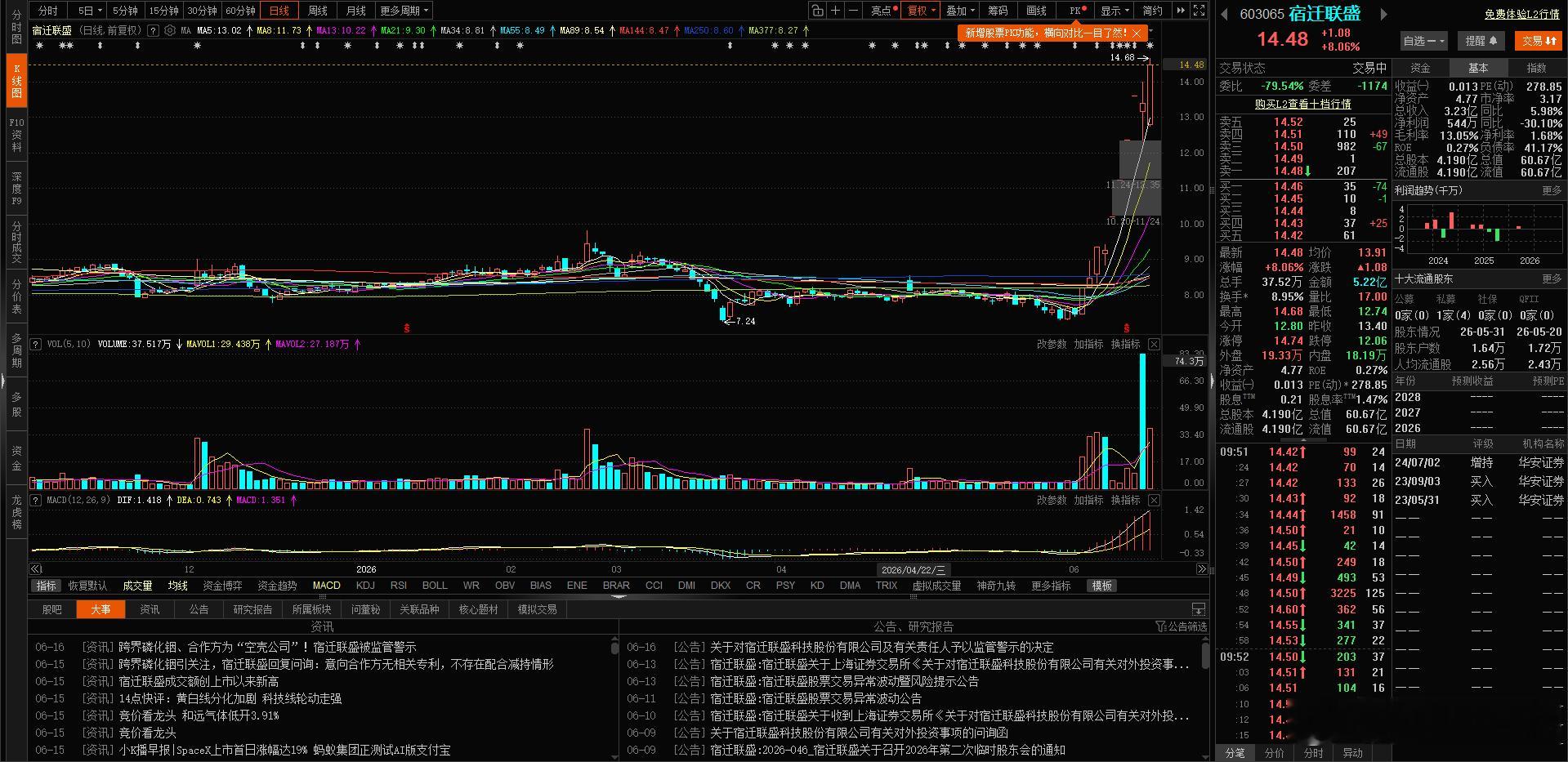Open 分时成交 in the left sidebar
Image resolution: width=1568 pixels, height=762 pixels.
[16, 242]
